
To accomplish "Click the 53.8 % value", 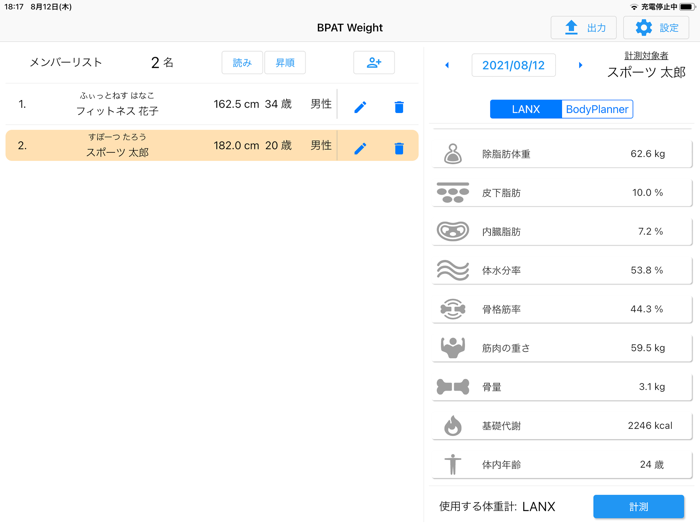I will click(647, 270).
